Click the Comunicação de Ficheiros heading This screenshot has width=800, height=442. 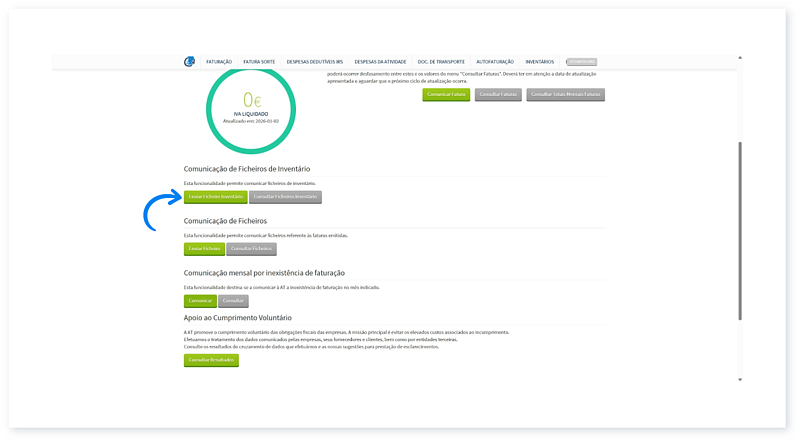pos(225,221)
